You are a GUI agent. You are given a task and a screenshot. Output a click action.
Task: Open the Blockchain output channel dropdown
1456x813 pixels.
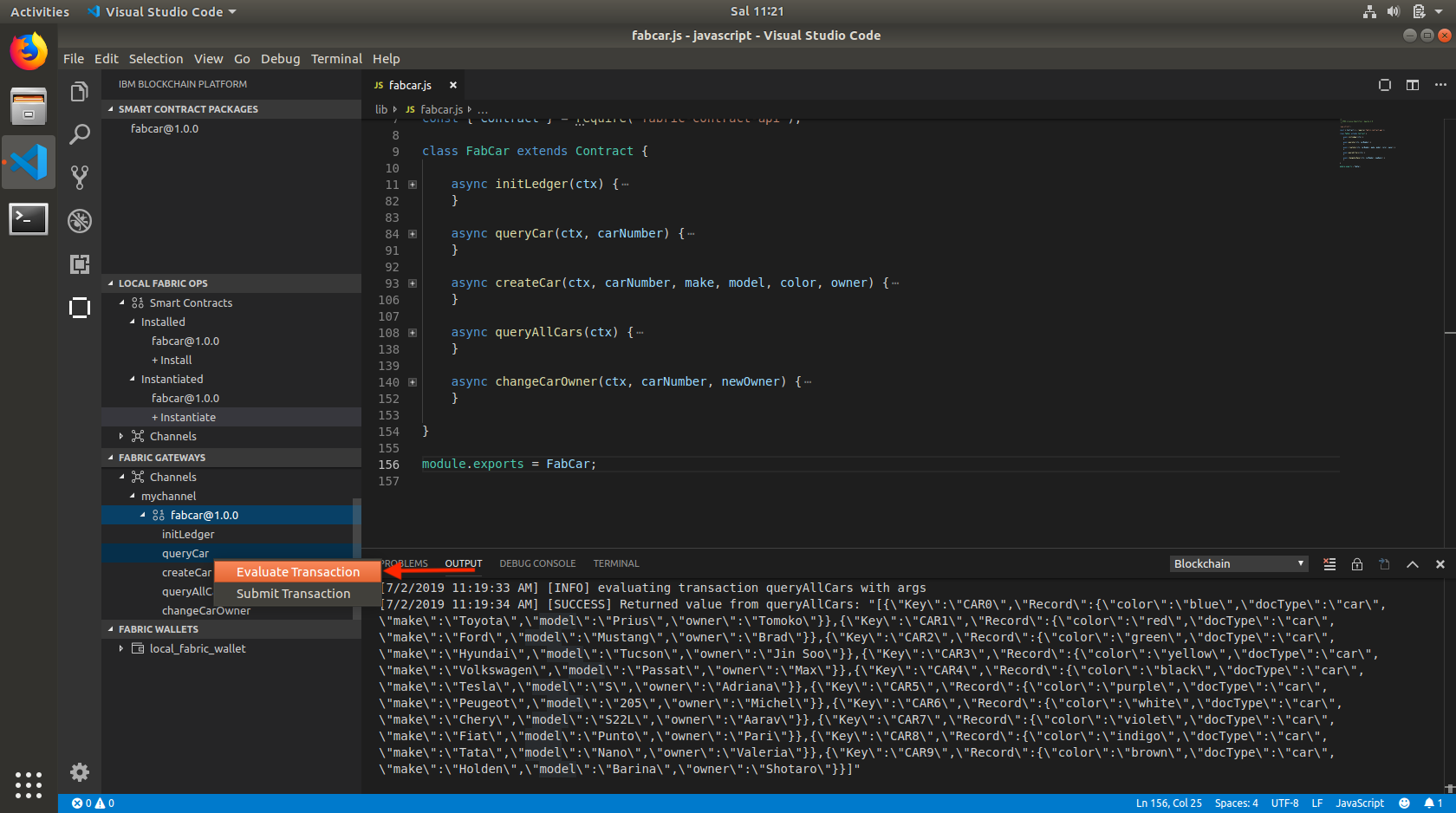pos(1238,564)
